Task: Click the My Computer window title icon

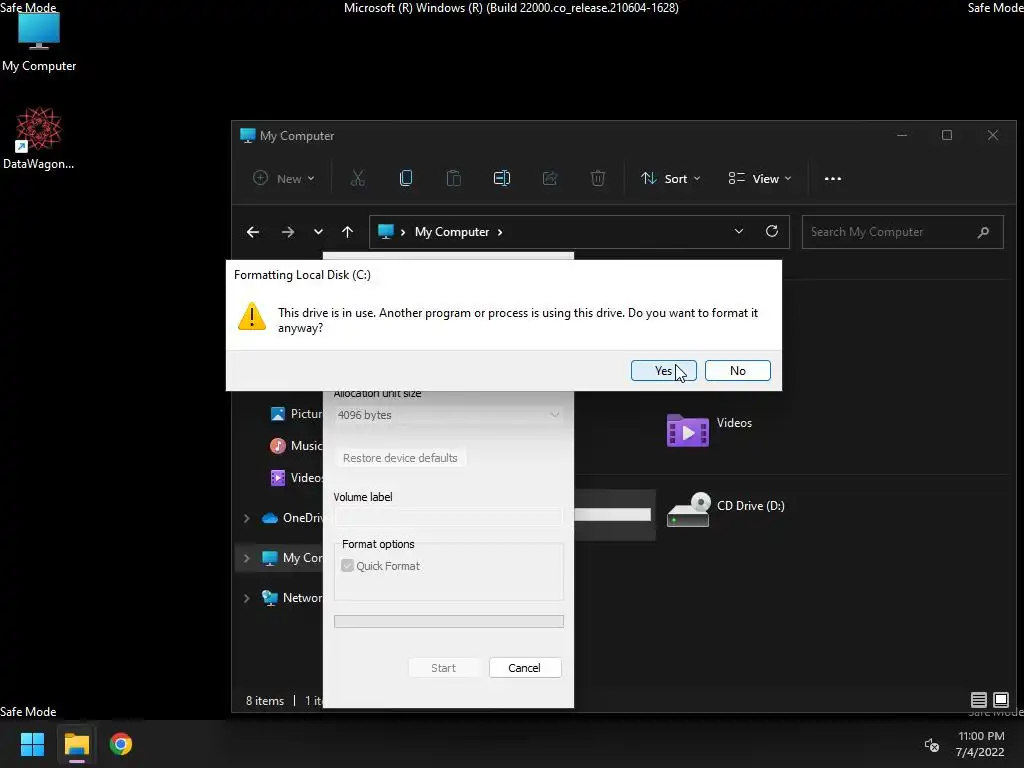Action: pyautogui.click(x=248, y=135)
